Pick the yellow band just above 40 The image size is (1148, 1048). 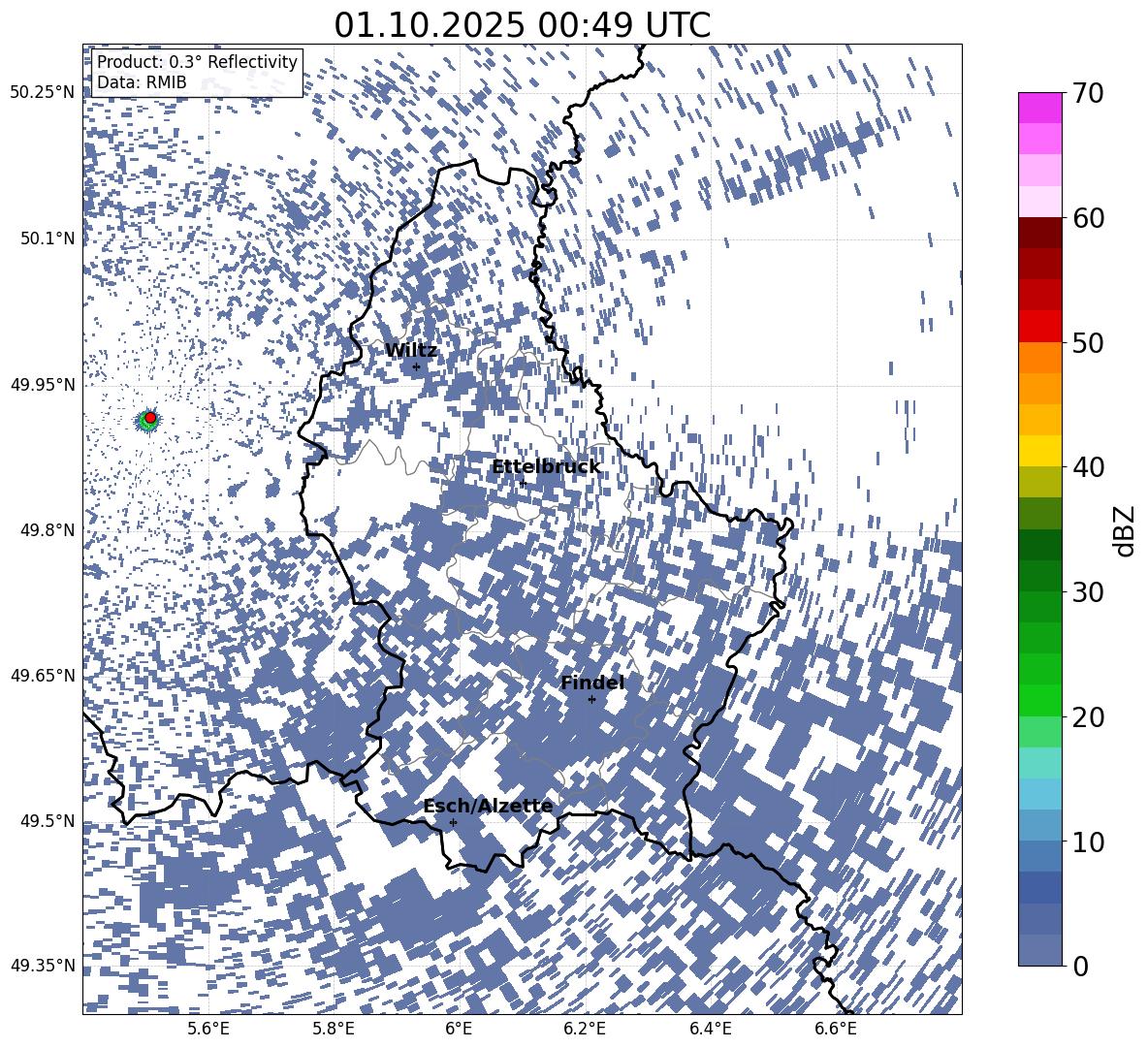(x=1039, y=451)
